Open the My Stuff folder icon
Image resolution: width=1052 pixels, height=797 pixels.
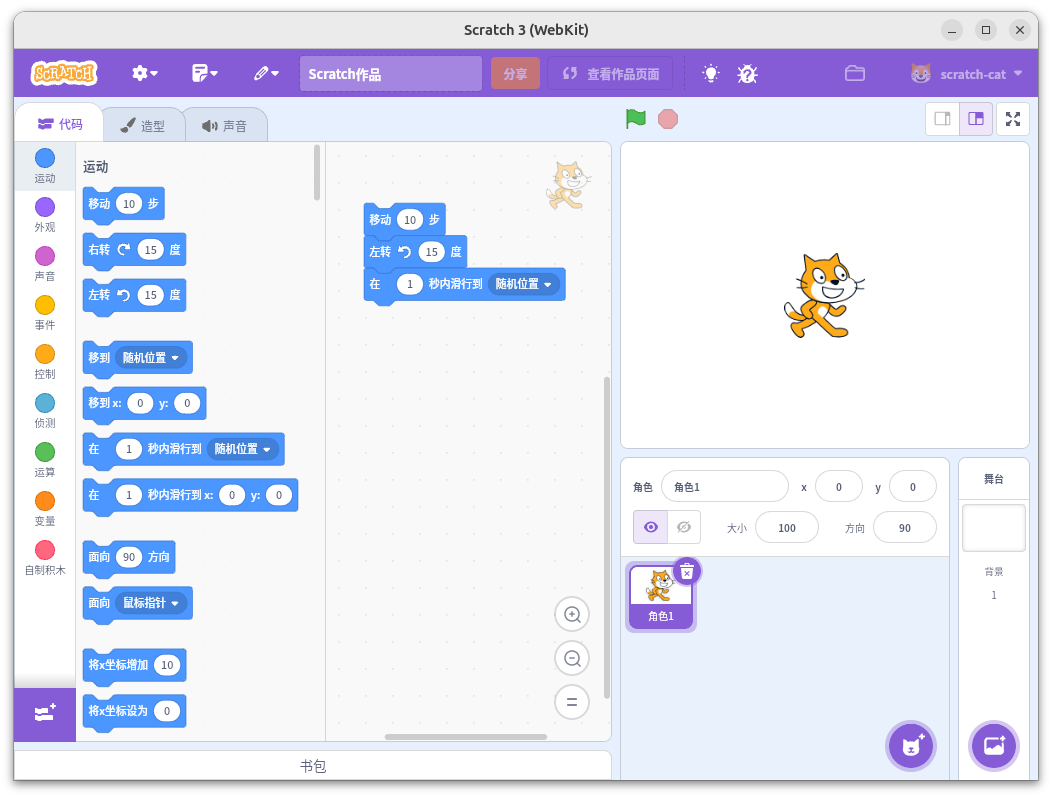[x=855, y=73]
